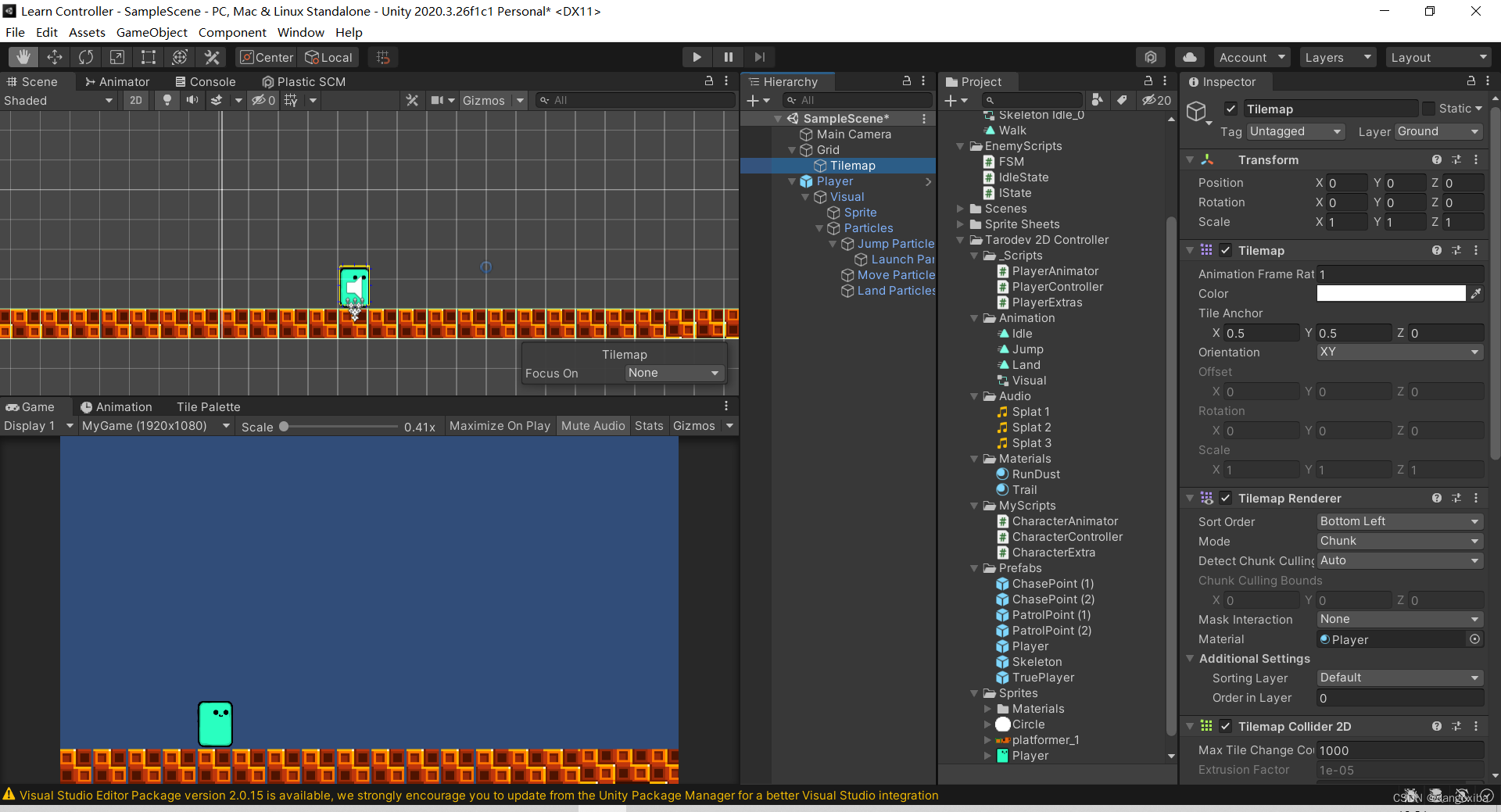The width and height of the screenshot is (1501, 812).
Task: Open Unity Collaborate cloud services
Action: tap(1189, 56)
